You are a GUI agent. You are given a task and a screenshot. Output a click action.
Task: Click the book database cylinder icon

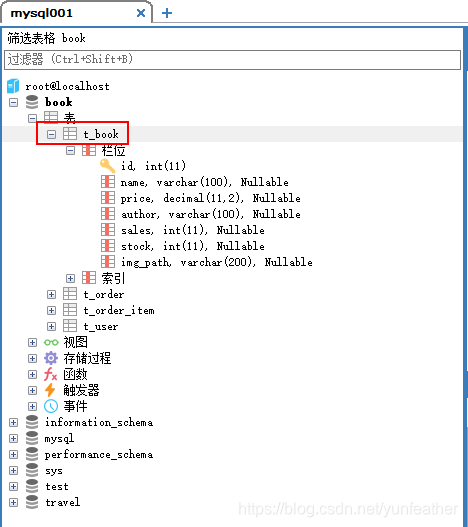pos(32,102)
